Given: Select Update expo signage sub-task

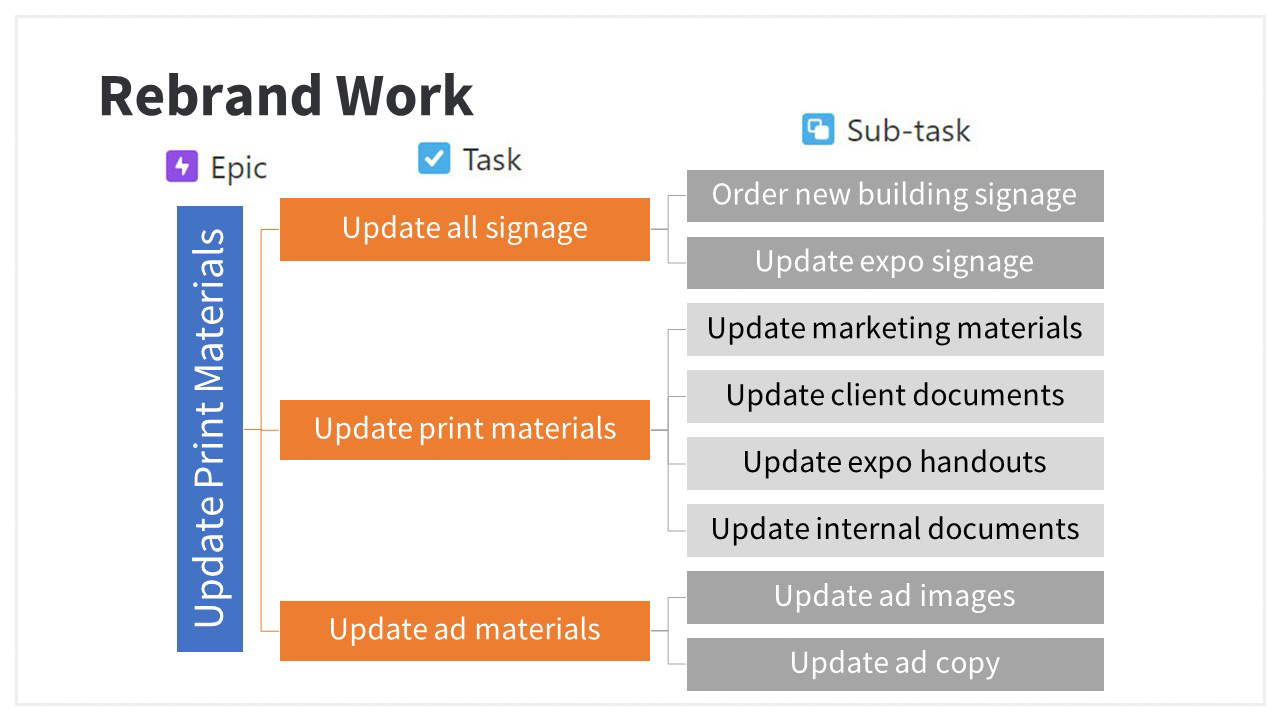Looking at the screenshot, I should (x=895, y=263).
